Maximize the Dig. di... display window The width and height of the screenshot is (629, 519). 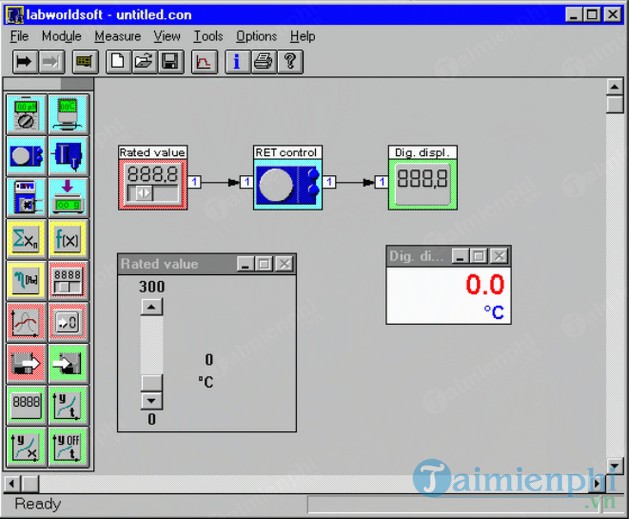point(479,256)
